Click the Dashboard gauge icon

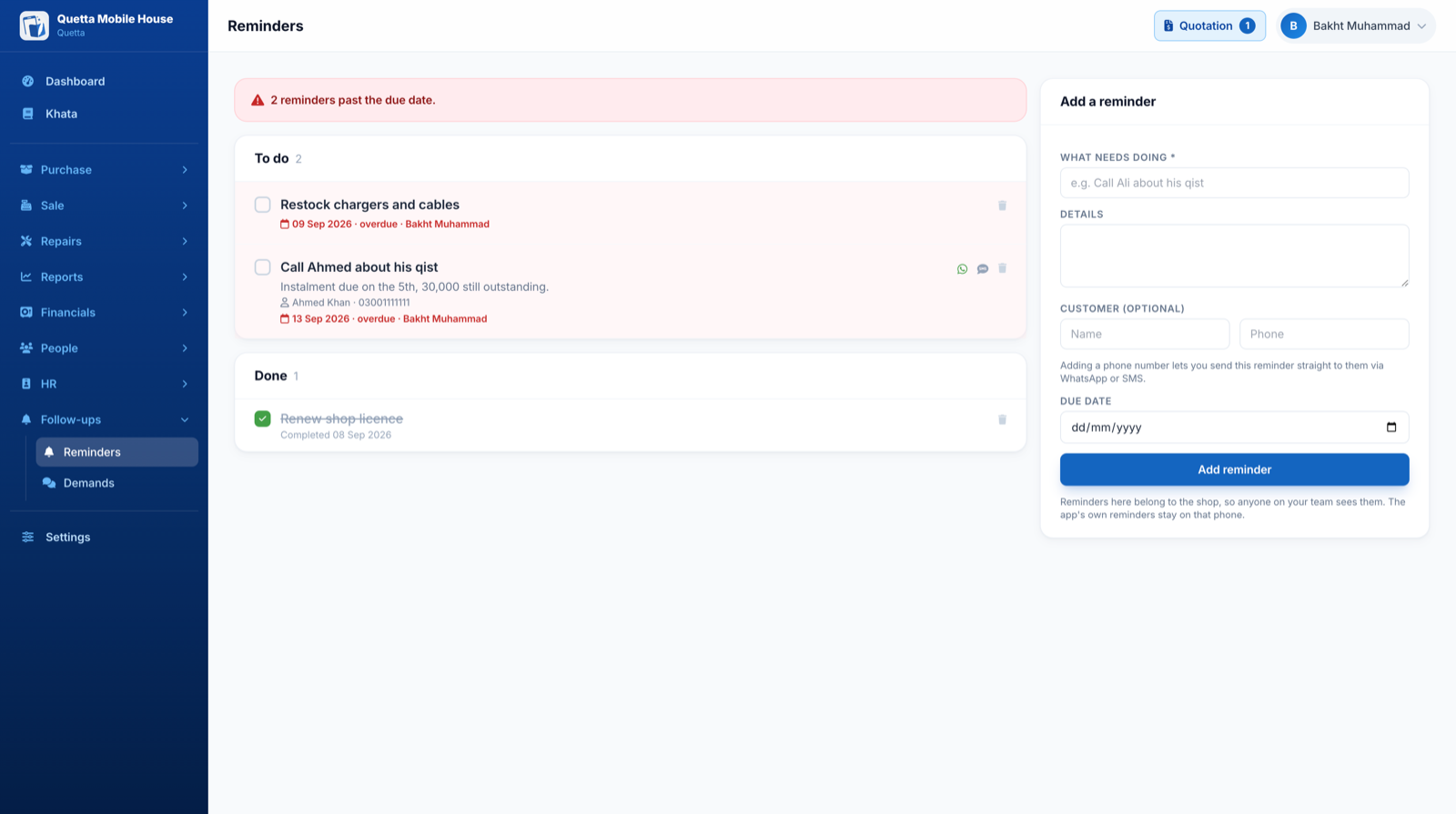click(x=28, y=81)
